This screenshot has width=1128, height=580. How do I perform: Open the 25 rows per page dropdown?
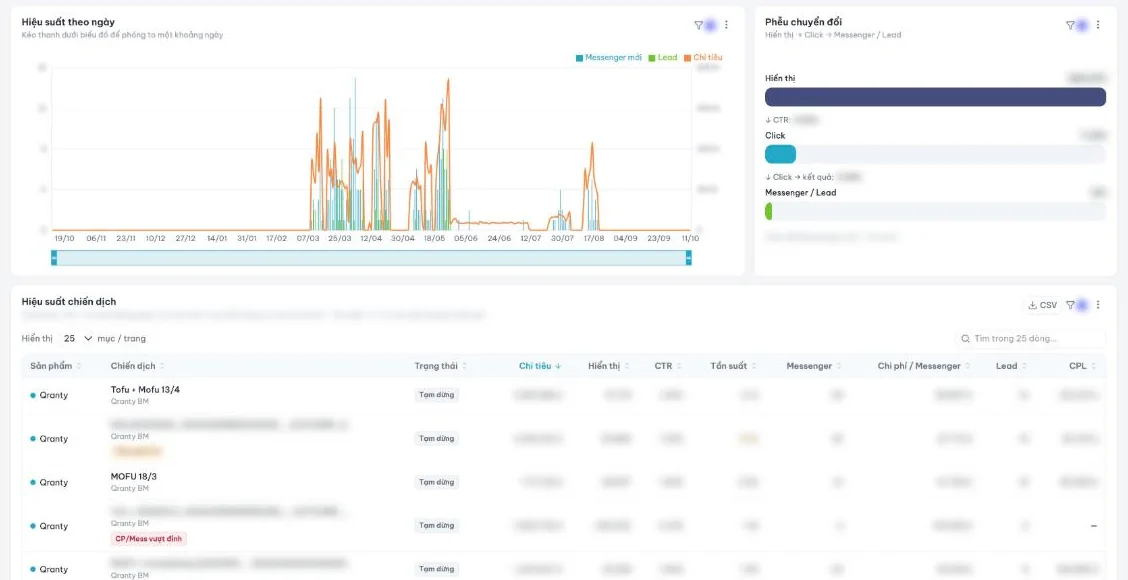pos(78,338)
